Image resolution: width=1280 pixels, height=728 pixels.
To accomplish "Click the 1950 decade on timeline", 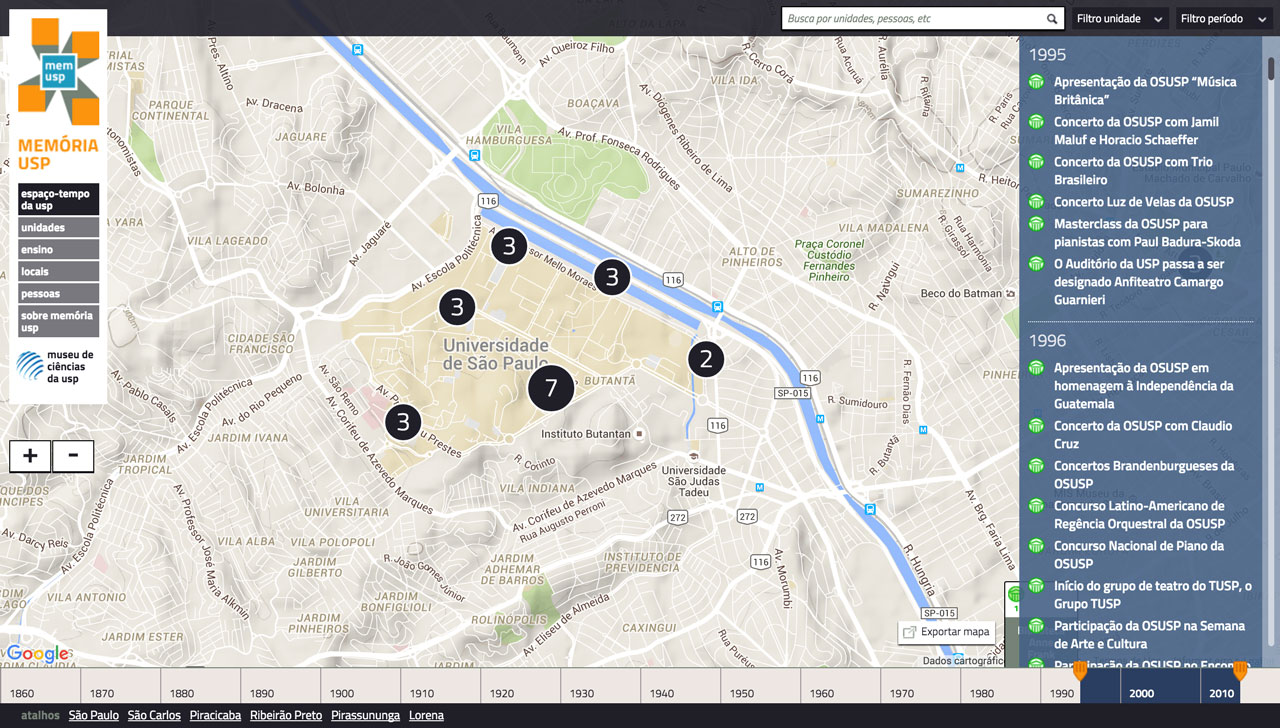I will point(760,686).
